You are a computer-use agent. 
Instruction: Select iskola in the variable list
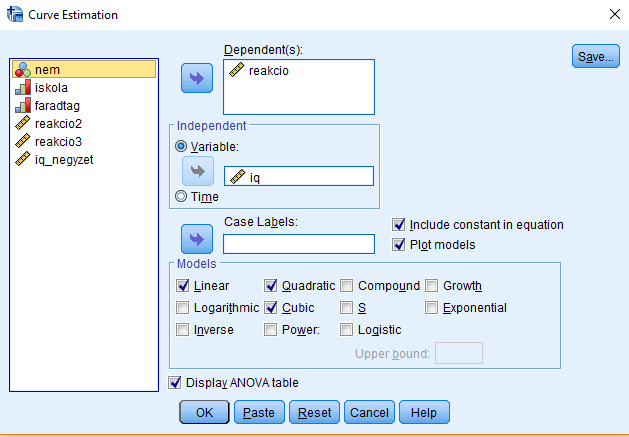pos(84,87)
